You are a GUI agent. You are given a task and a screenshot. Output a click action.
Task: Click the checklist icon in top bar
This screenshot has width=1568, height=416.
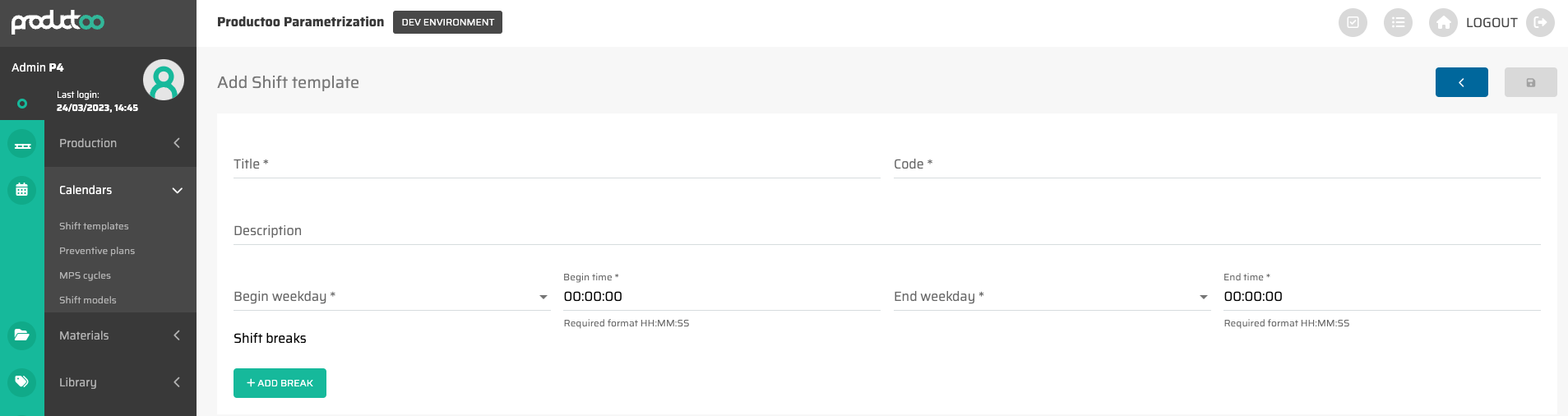1353,23
